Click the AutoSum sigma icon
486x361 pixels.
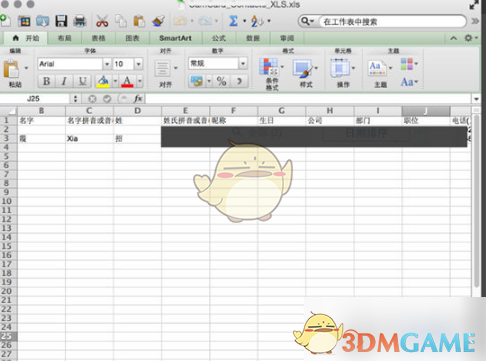click(x=233, y=21)
